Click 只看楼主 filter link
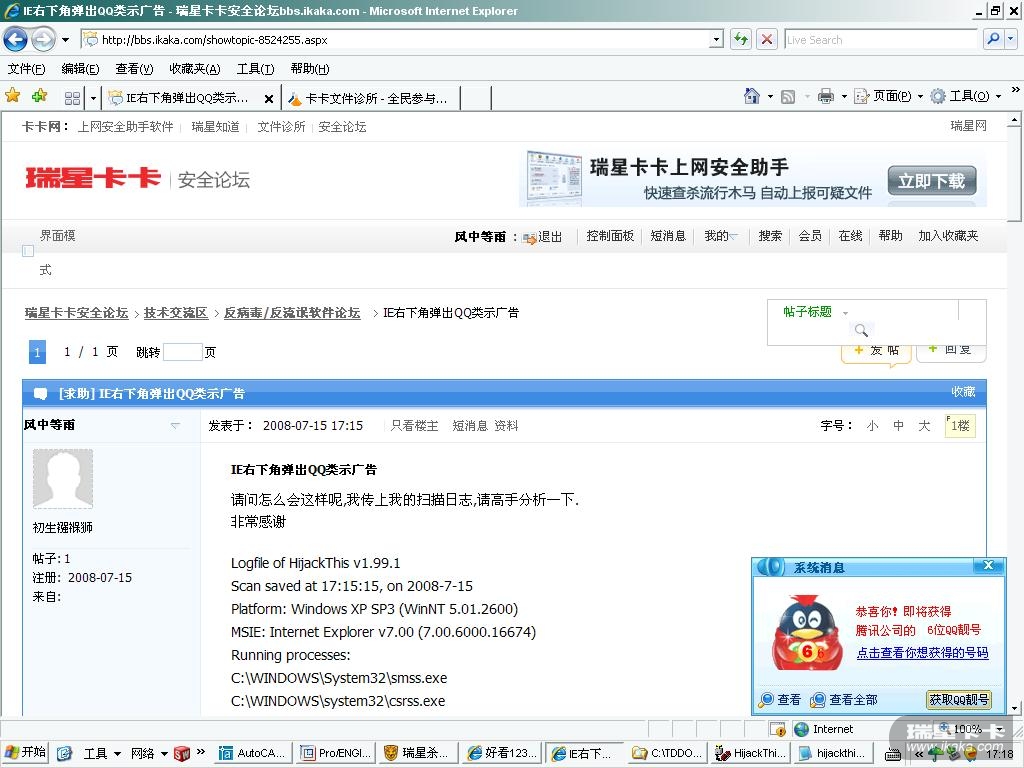This screenshot has height=768, width=1024. [x=414, y=426]
